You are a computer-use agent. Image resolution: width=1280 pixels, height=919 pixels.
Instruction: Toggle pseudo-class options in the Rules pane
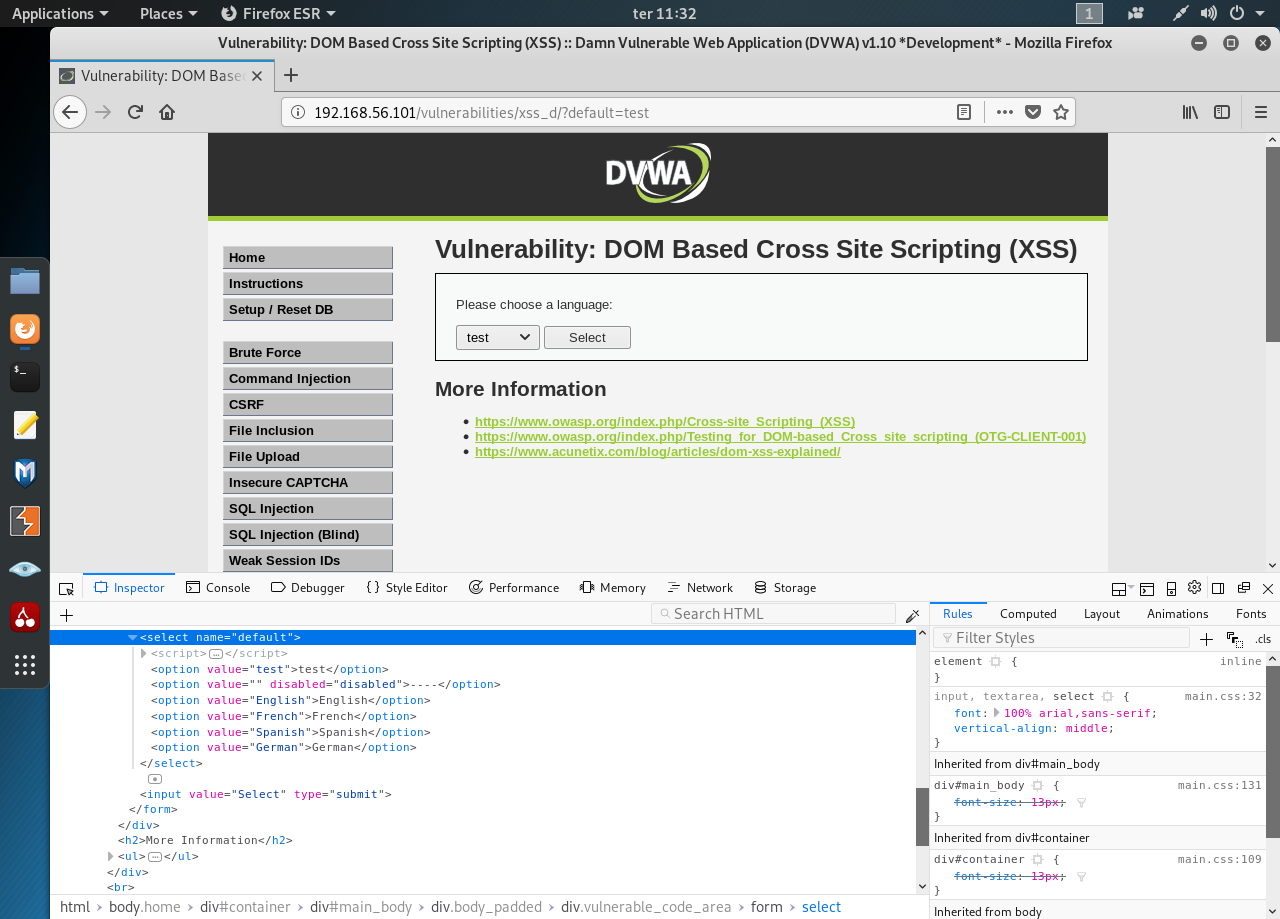(1235, 639)
